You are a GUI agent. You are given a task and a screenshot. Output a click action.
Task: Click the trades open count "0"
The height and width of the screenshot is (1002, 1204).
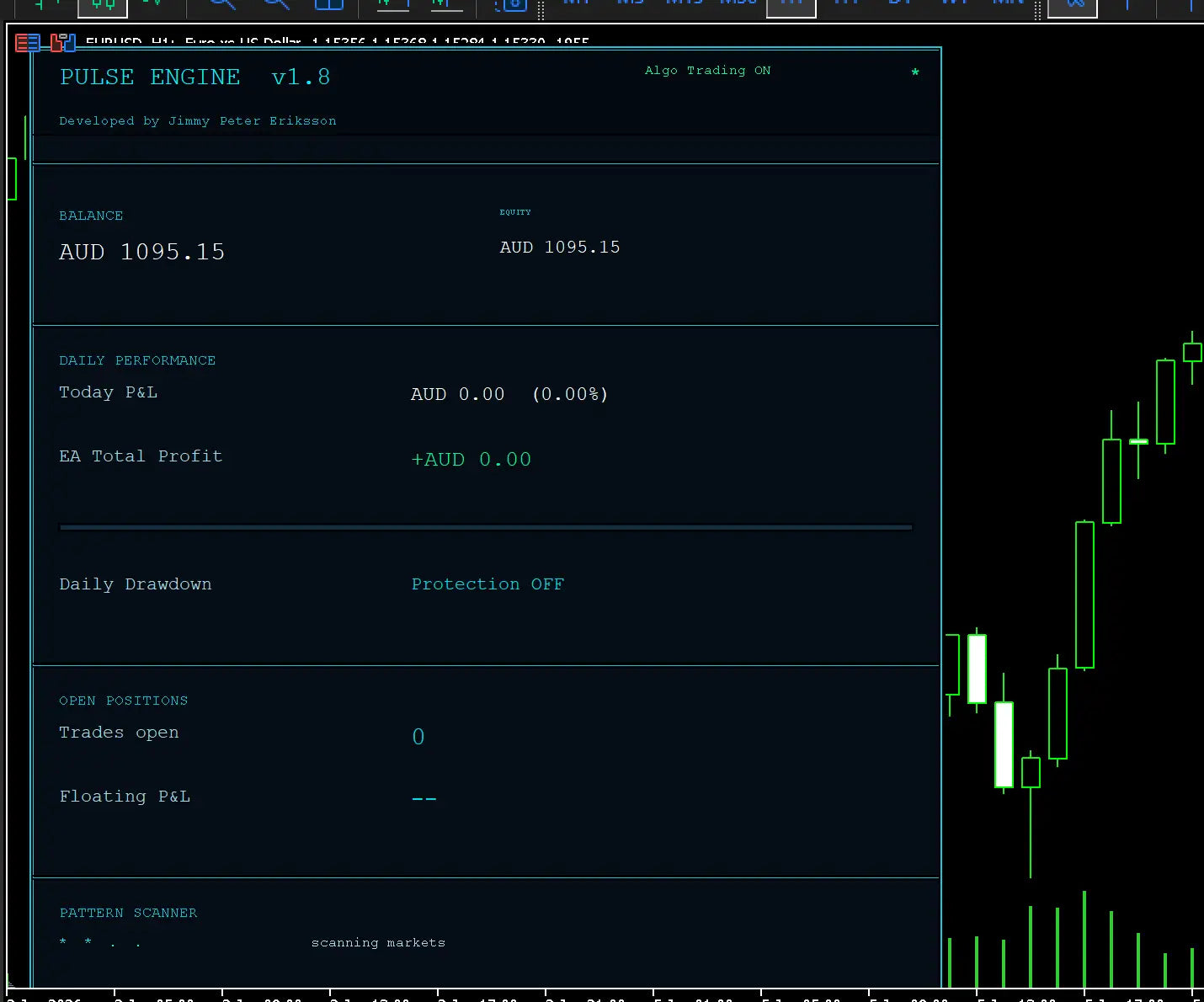pos(418,737)
